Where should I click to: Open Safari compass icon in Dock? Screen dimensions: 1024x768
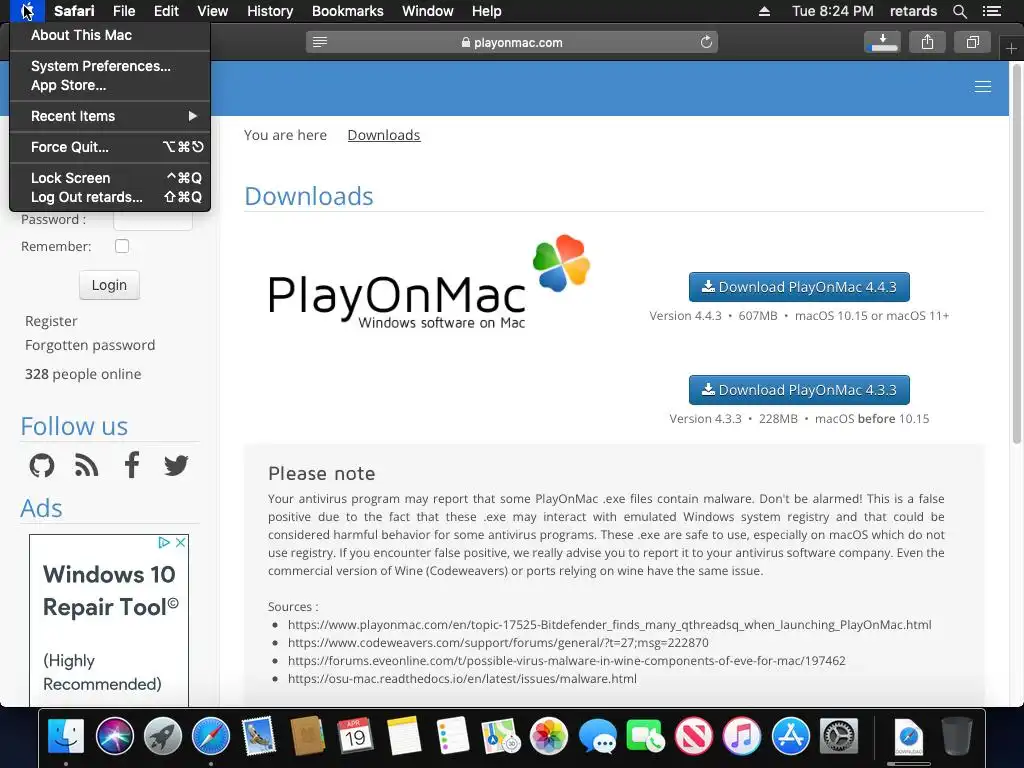point(211,736)
